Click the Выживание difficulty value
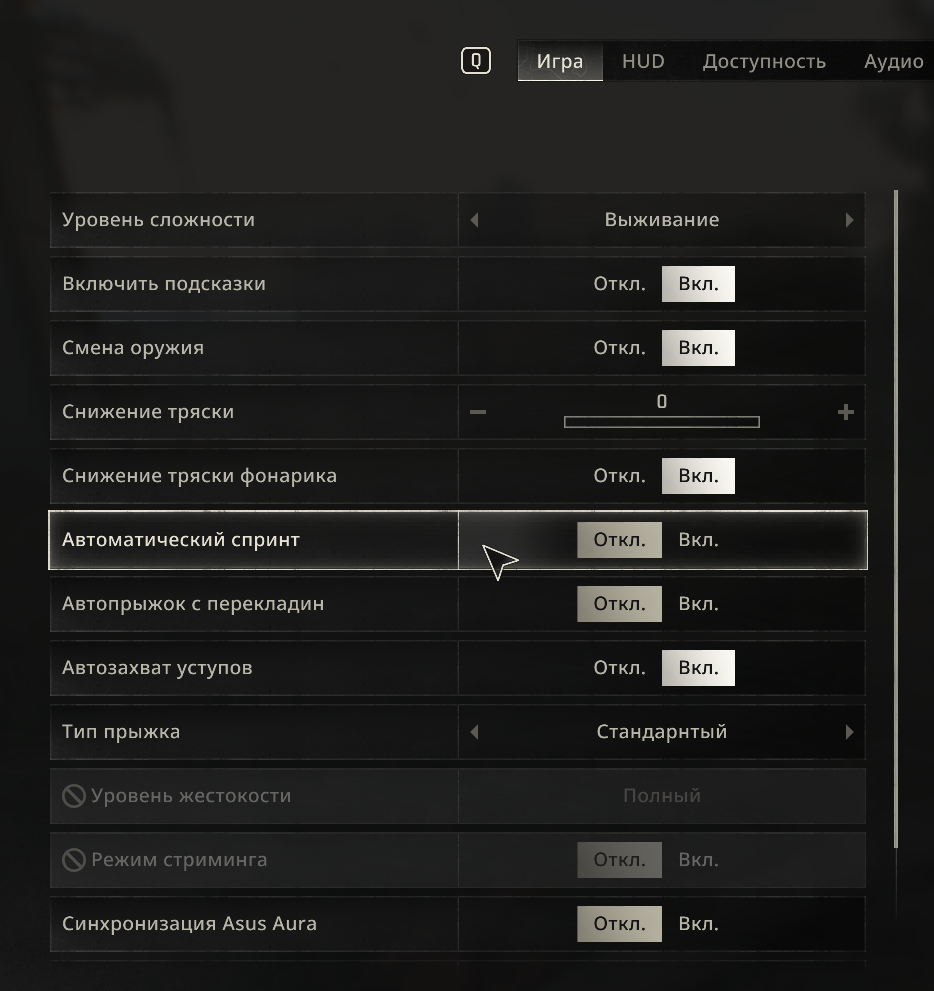 662,220
